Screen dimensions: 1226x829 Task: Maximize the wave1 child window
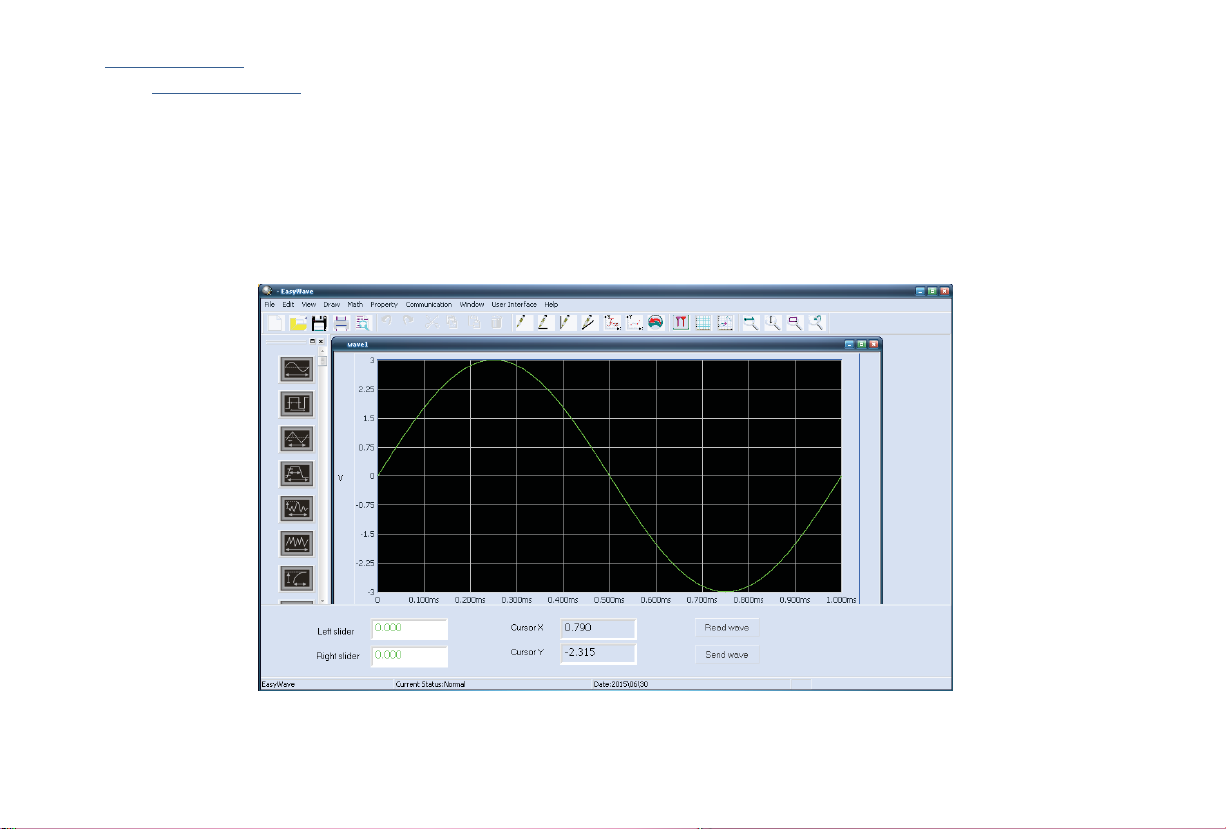coord(861,344)
